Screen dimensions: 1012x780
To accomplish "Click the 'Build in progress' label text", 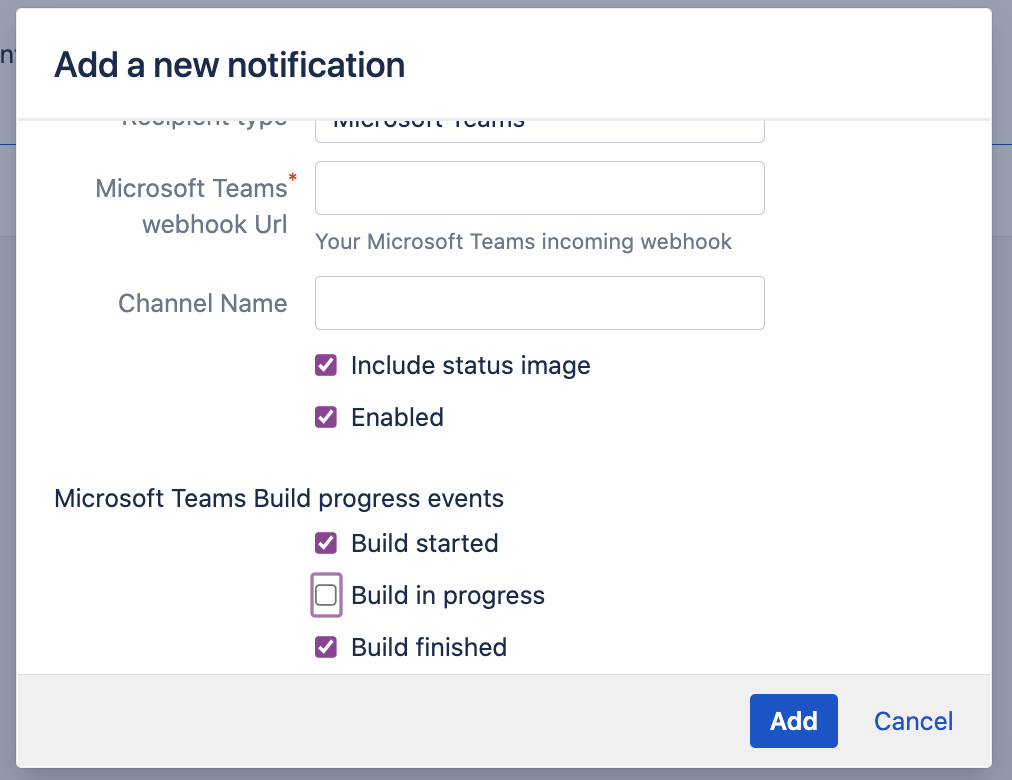I will pos(447,595).
